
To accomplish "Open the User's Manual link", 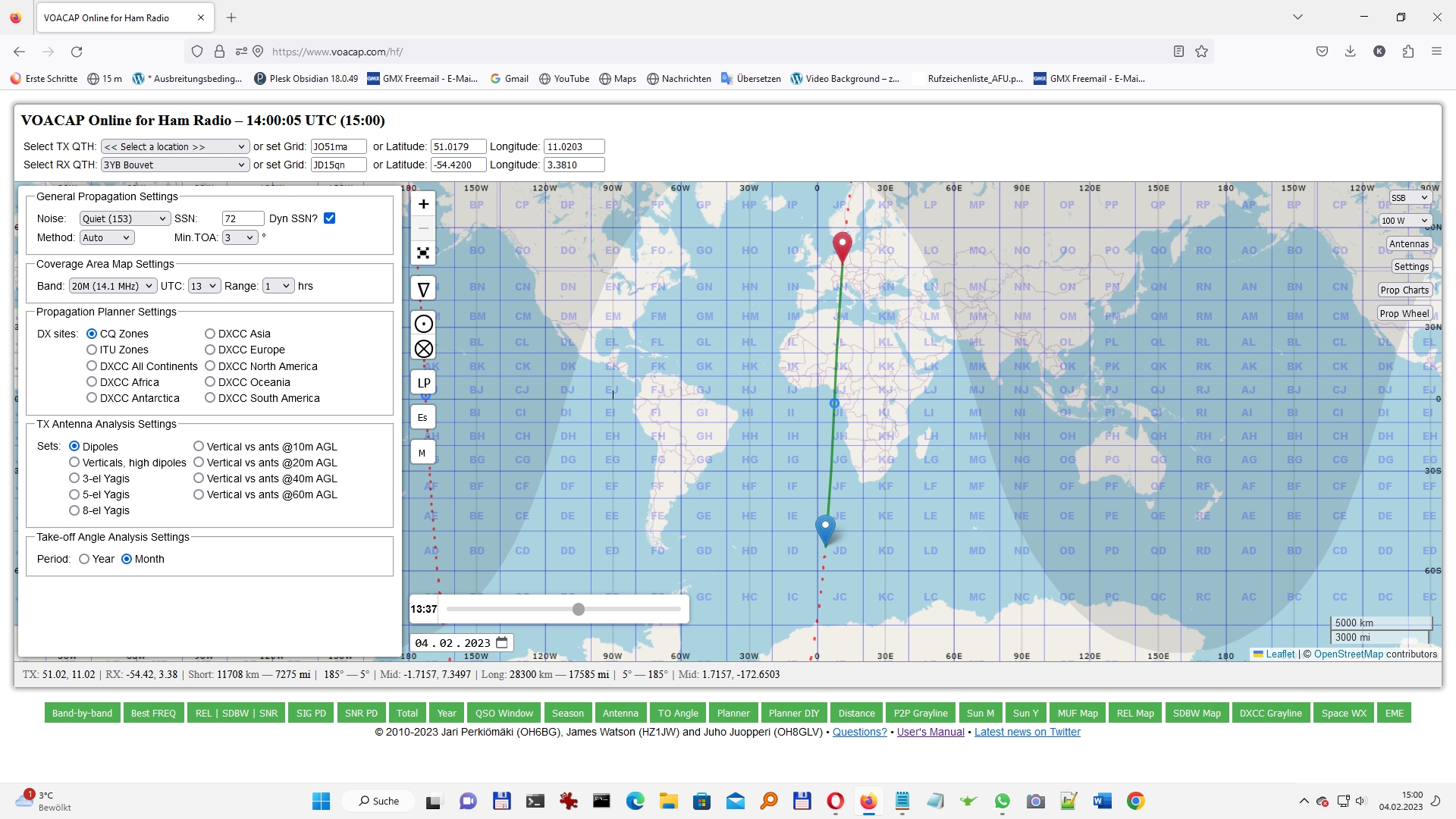I will (x=930, y=732).
